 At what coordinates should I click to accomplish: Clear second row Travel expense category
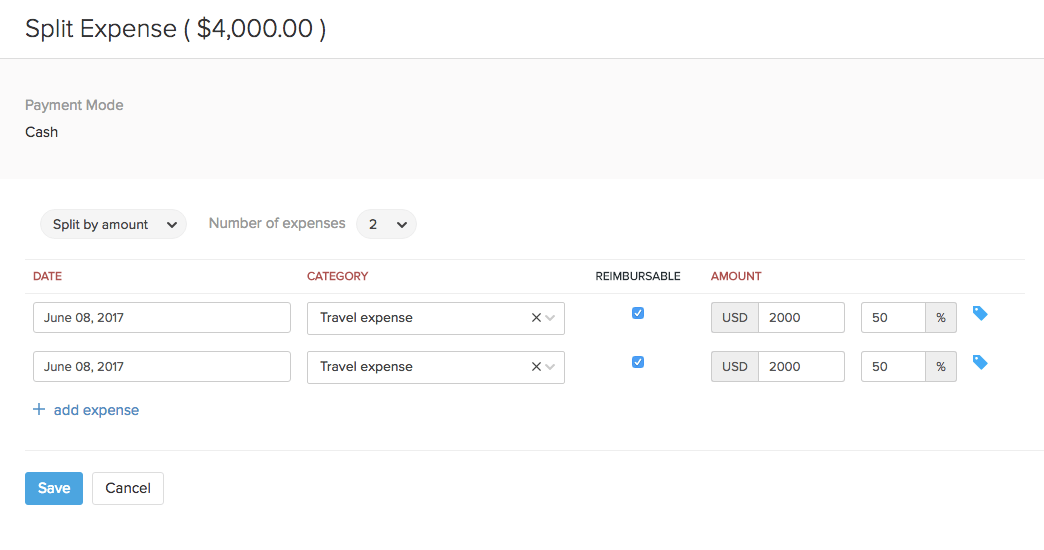pyautogui.click(x=536, y=367)
